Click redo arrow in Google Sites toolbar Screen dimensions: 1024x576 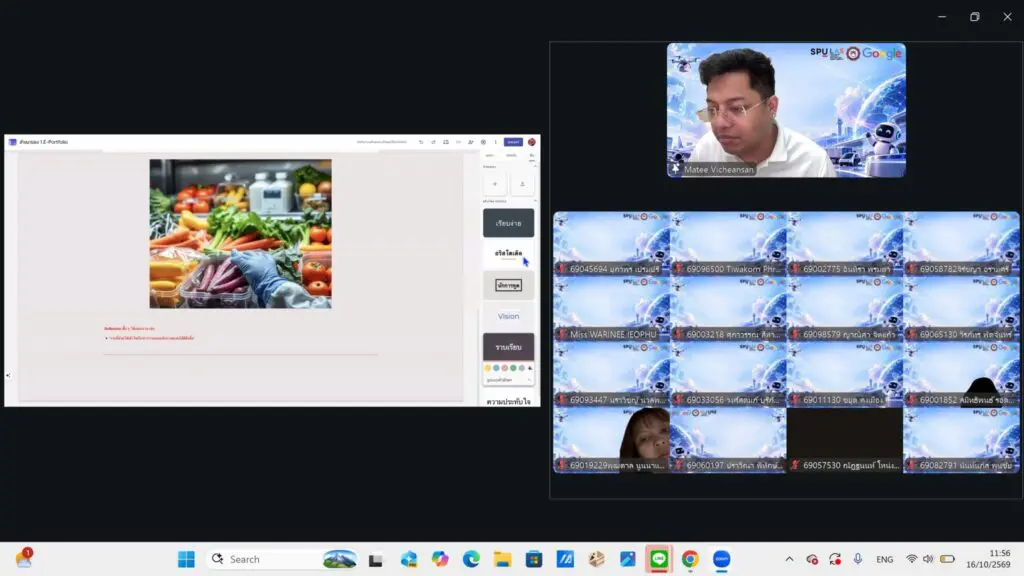pos(434,142)
